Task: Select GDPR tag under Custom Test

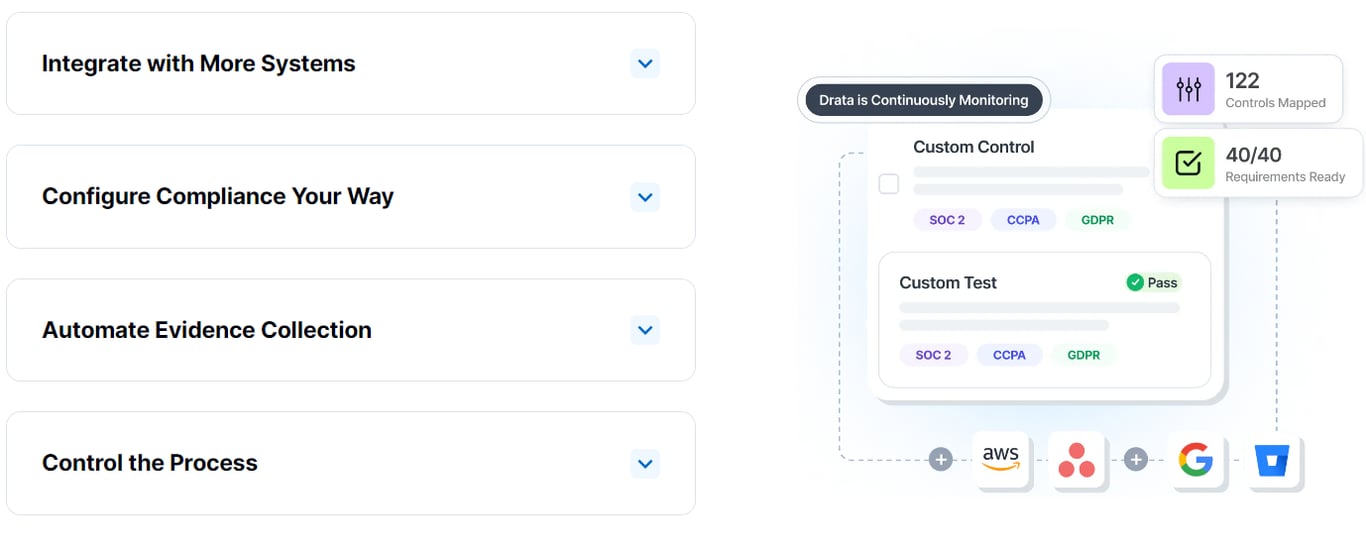Action: (1084, 355)
